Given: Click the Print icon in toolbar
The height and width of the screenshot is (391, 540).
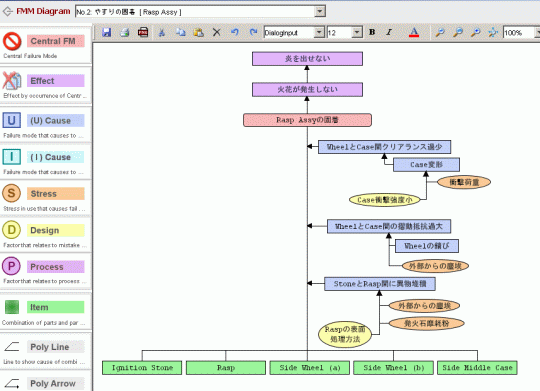Looking at the screenshot, I should click(125, 32).
